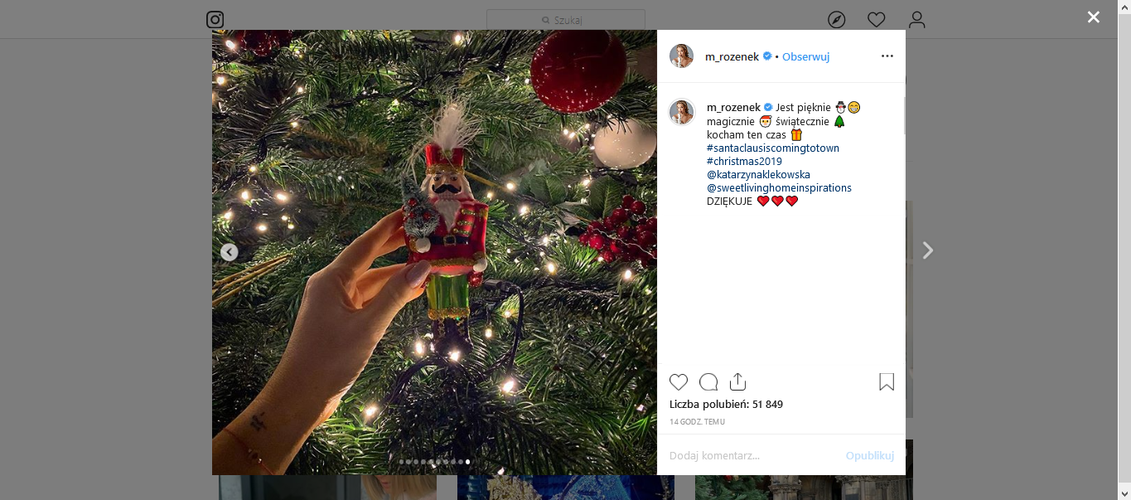
Task: Click the share post icon
Action: point(737,382)
